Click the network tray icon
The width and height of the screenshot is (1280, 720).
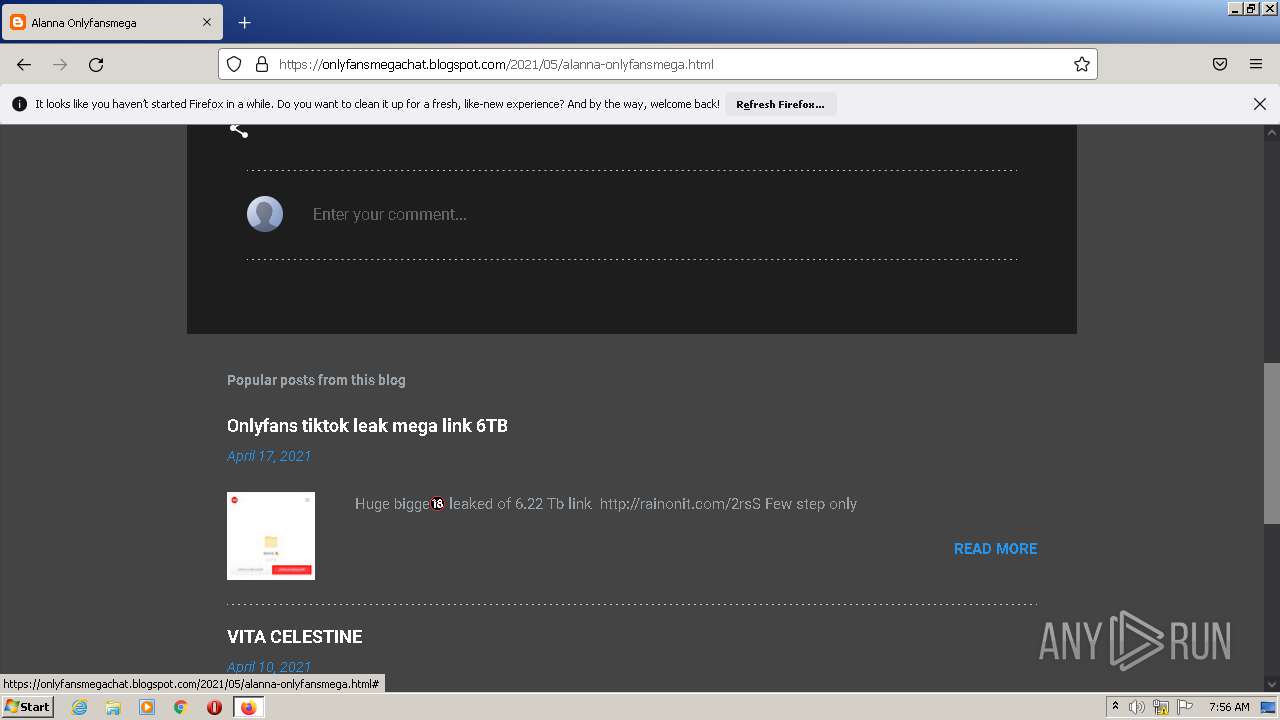[x=1161, y=707]
